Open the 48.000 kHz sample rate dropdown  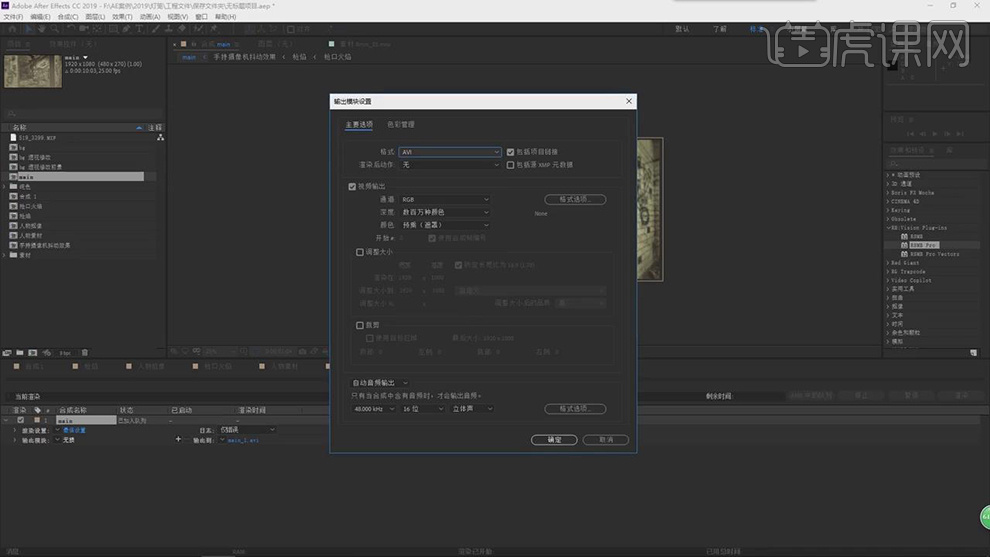click(375, 409)
